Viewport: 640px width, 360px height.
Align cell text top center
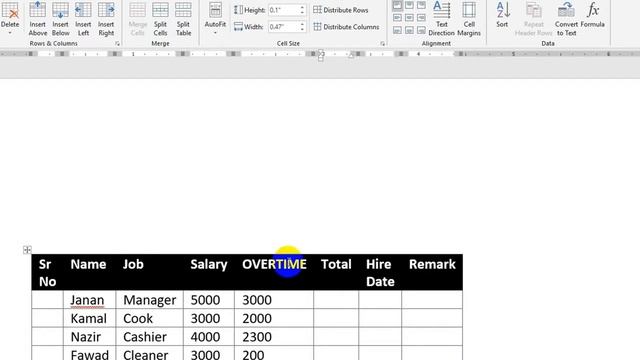[409, 5]
